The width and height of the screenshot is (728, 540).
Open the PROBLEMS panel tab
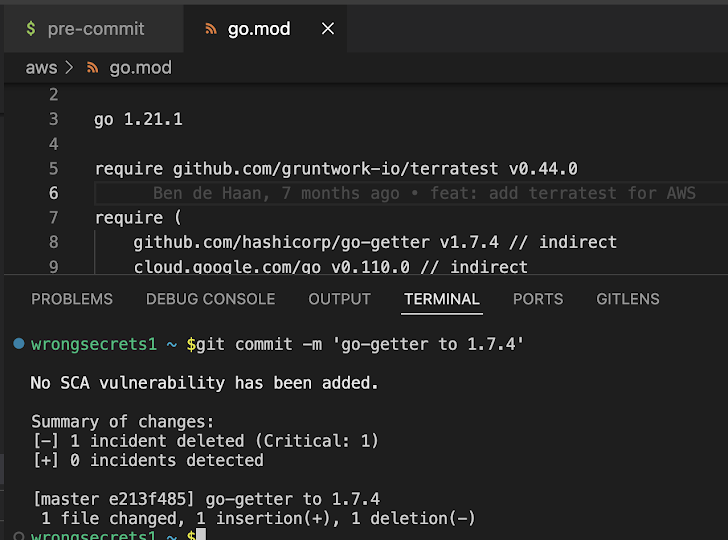(72, 299)
